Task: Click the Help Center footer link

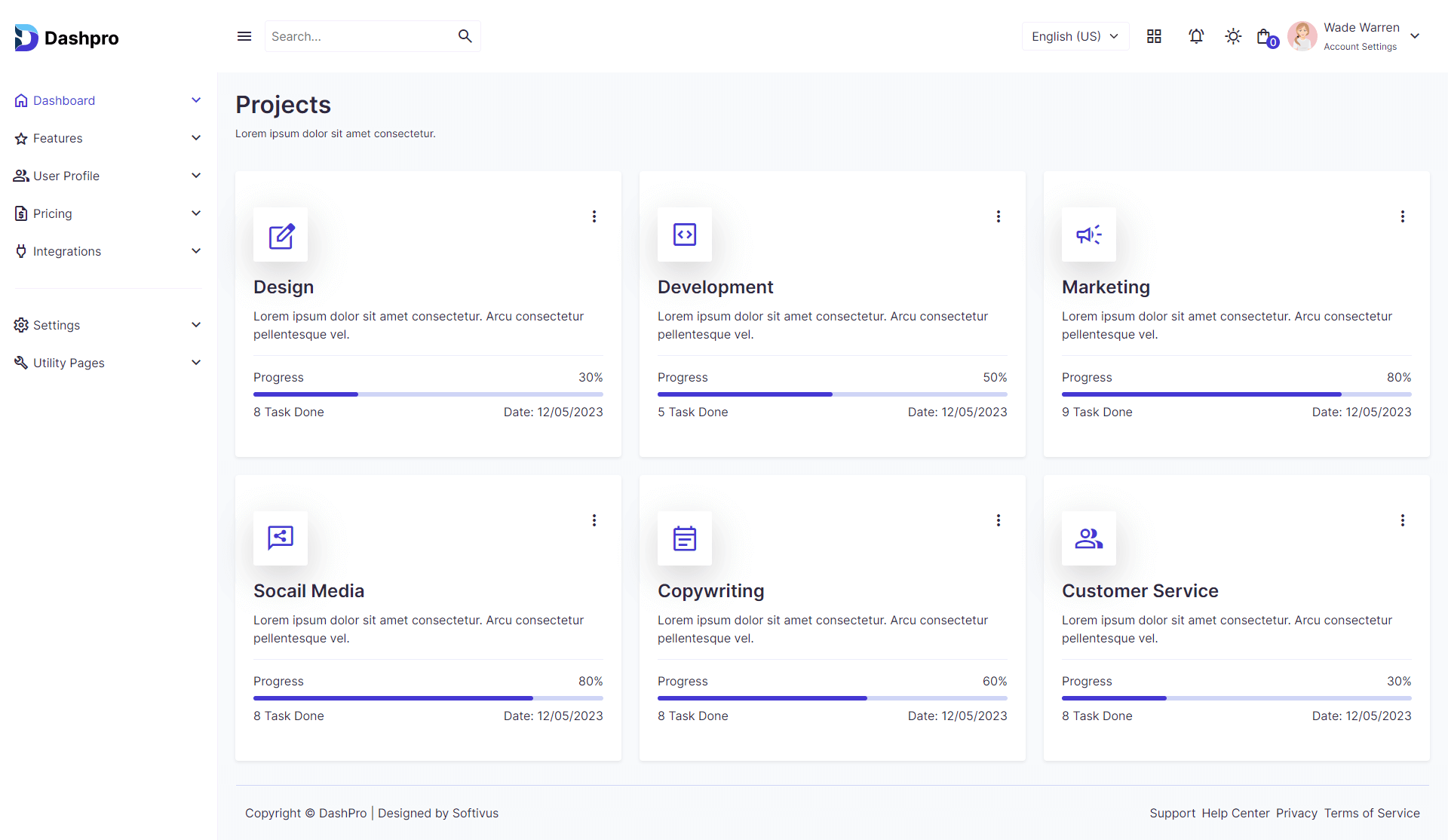Action: click(x=1235, y=813)
